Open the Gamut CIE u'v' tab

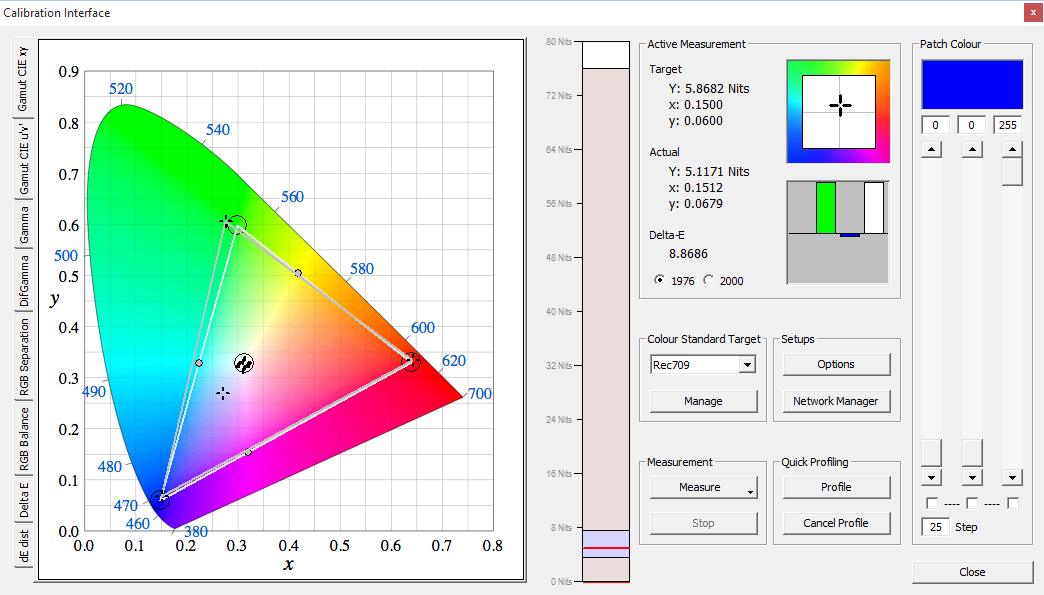23,159
